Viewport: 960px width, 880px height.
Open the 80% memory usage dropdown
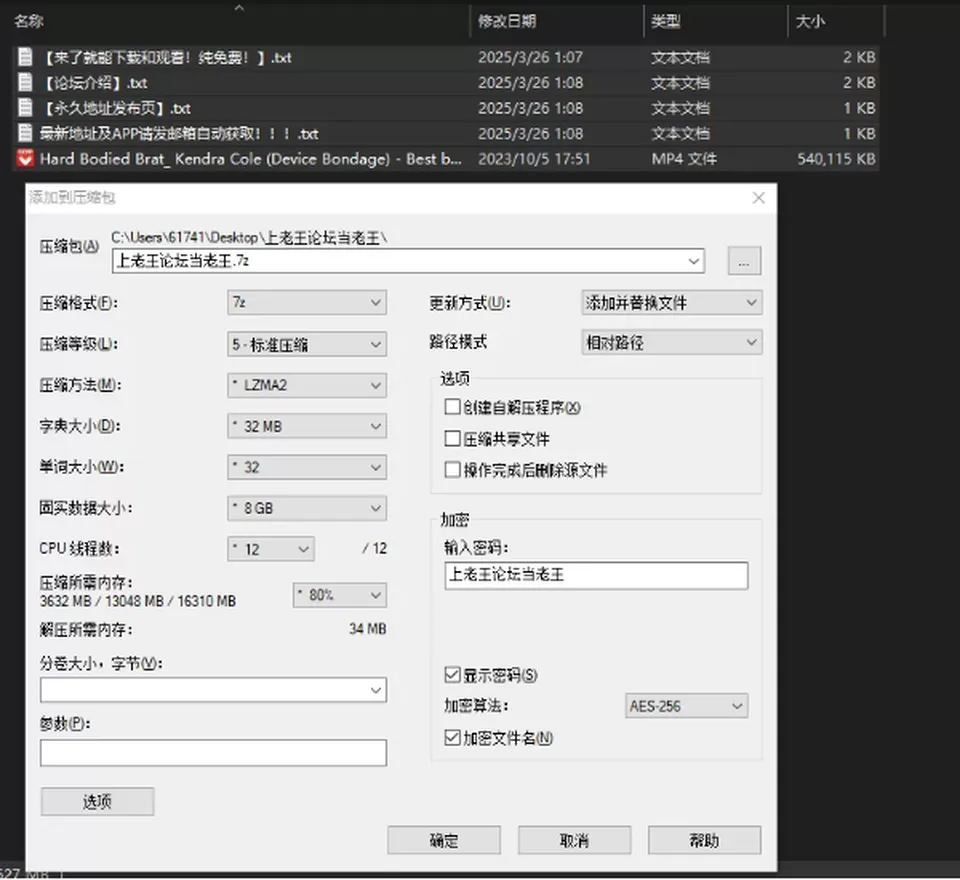(x=340, y=595)
